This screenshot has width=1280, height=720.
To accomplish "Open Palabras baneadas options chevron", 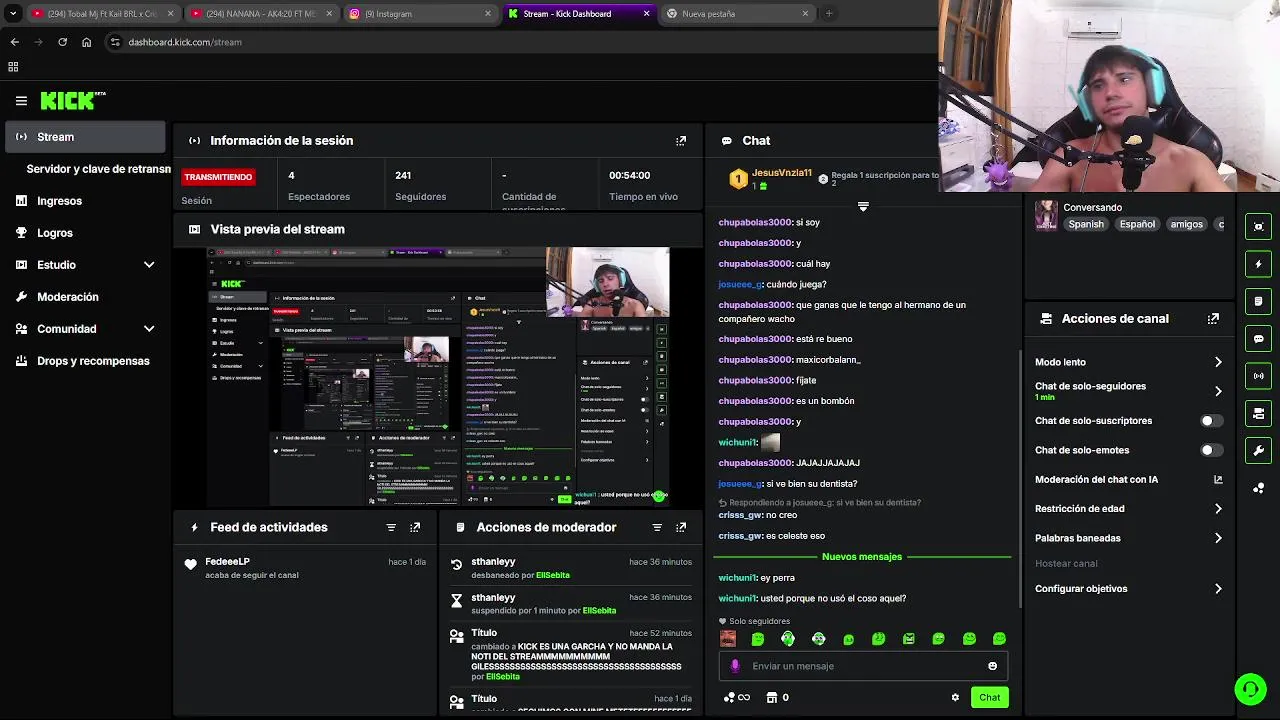I will [x=1218, y=538].
